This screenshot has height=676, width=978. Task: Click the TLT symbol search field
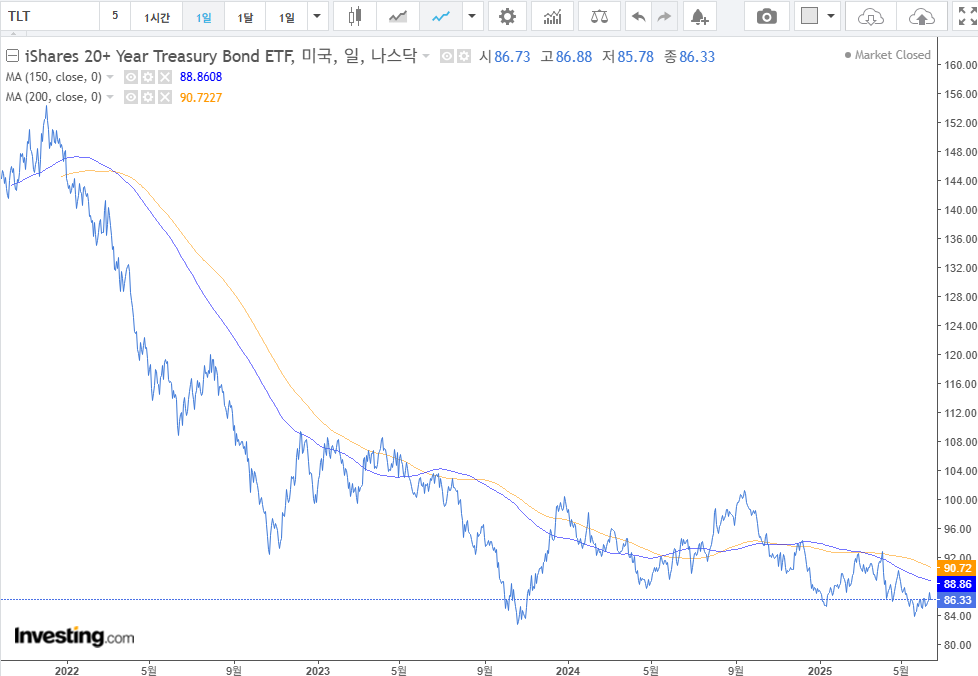(x=50, y=16)
